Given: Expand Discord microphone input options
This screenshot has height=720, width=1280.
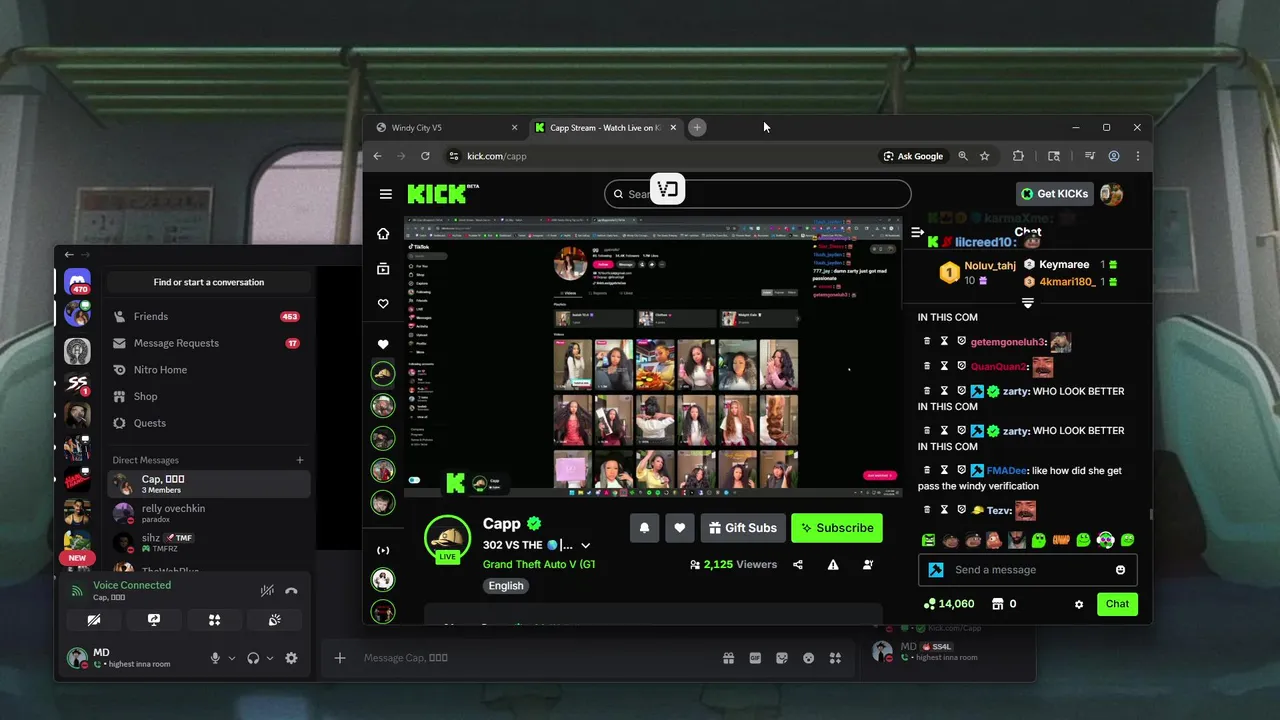Looking at the screenshot, I should click(x=232, y=658).
